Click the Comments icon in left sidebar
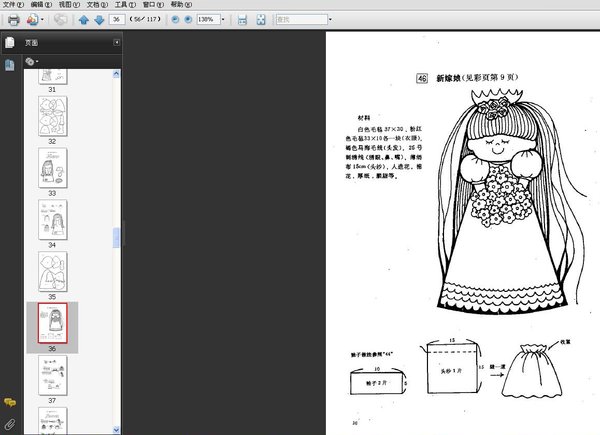Image resolution: width=600 pixels, height=435 pixels. click(10, 402)
